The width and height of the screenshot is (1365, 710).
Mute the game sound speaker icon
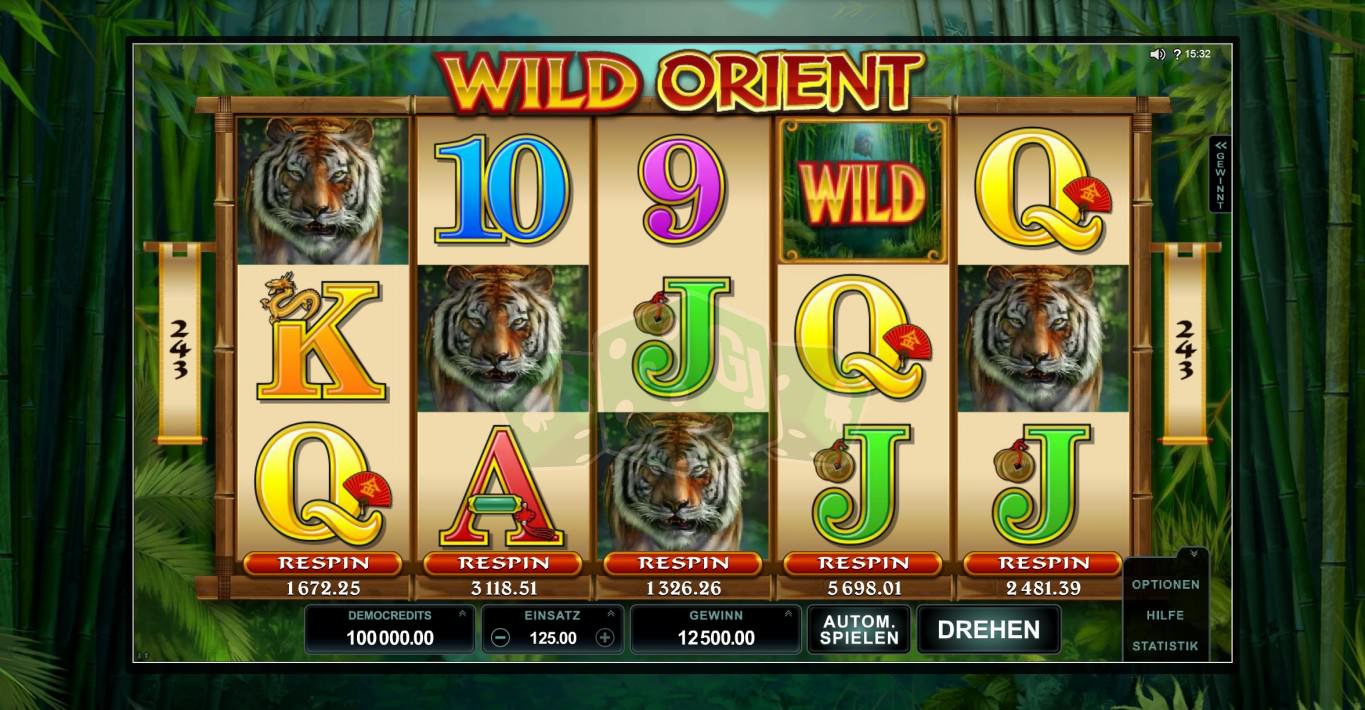[1158, 54]
